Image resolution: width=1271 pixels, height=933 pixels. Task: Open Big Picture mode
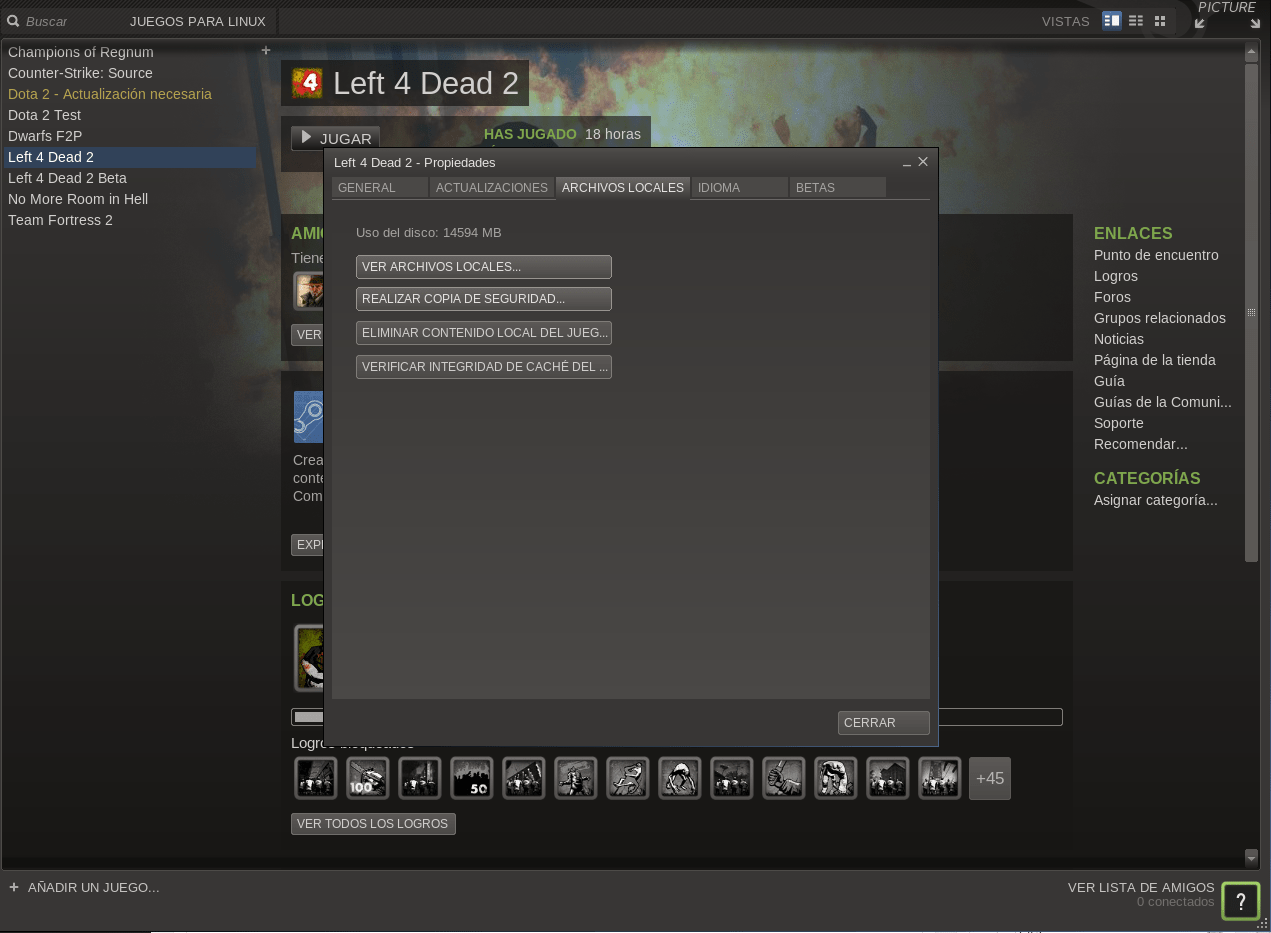1227,16
